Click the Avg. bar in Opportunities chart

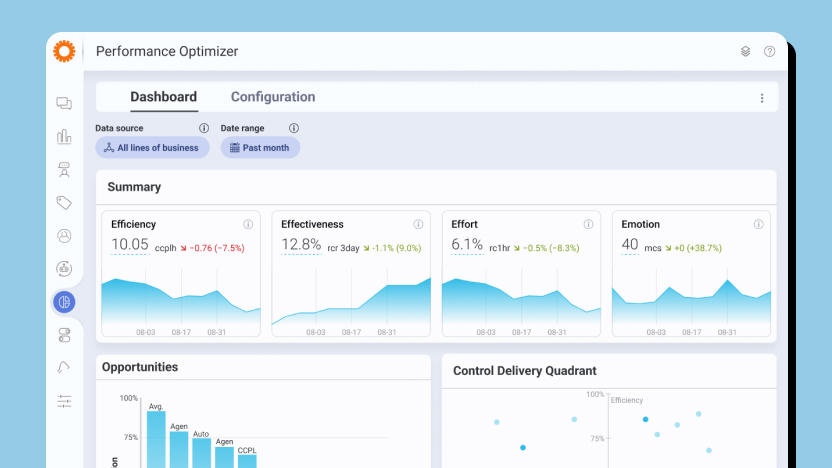click(156, 439)
